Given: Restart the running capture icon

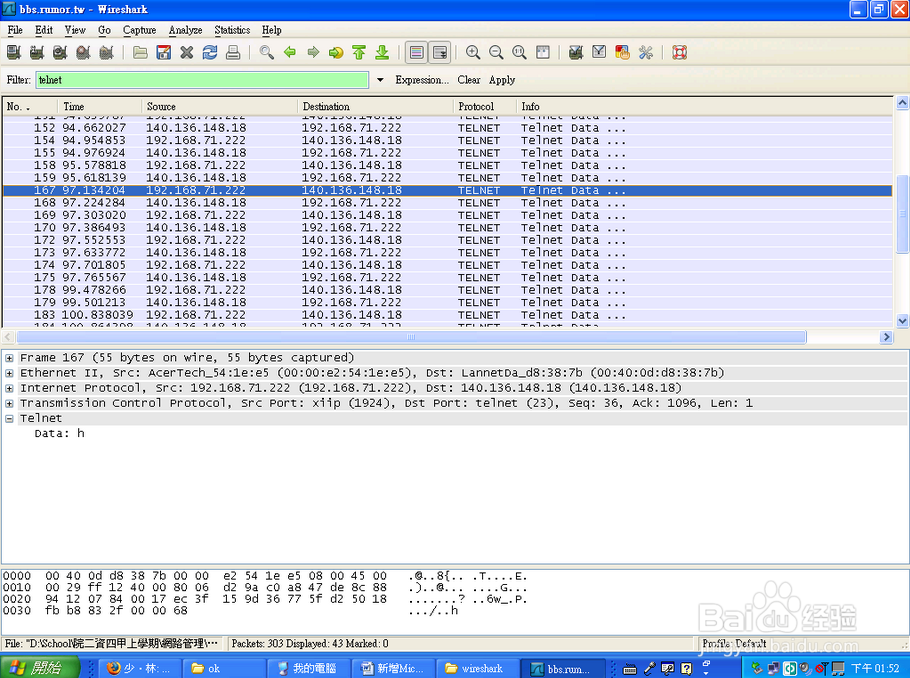Looking at the screenshot, I should pos(107,53).
